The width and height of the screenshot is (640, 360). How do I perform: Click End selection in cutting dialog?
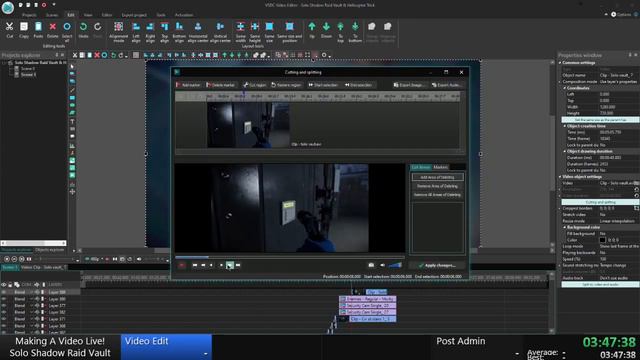pos(358,85)
